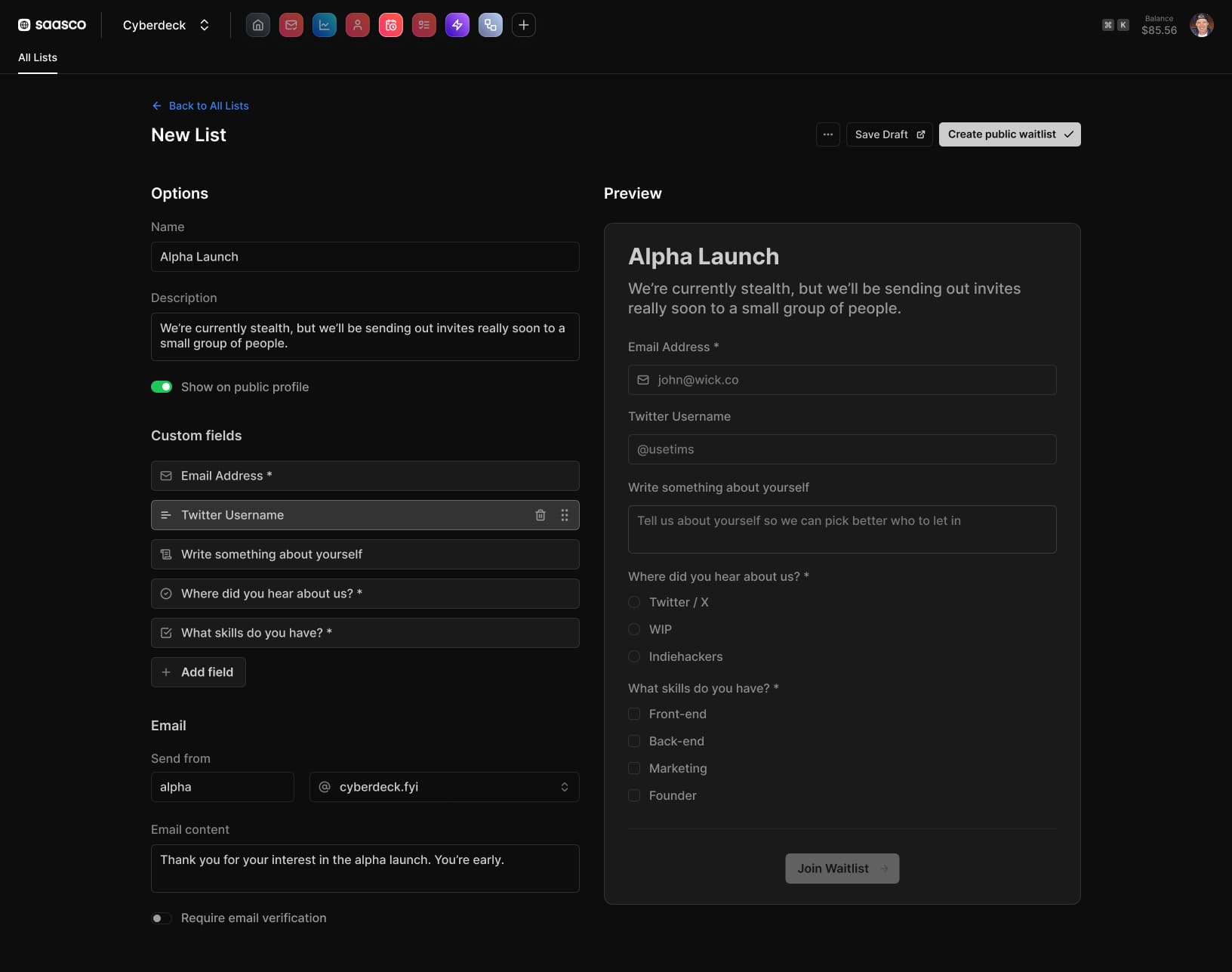Click the at-sign icon in domain selector
This screenshot has height=972, width=1232.
325,787
